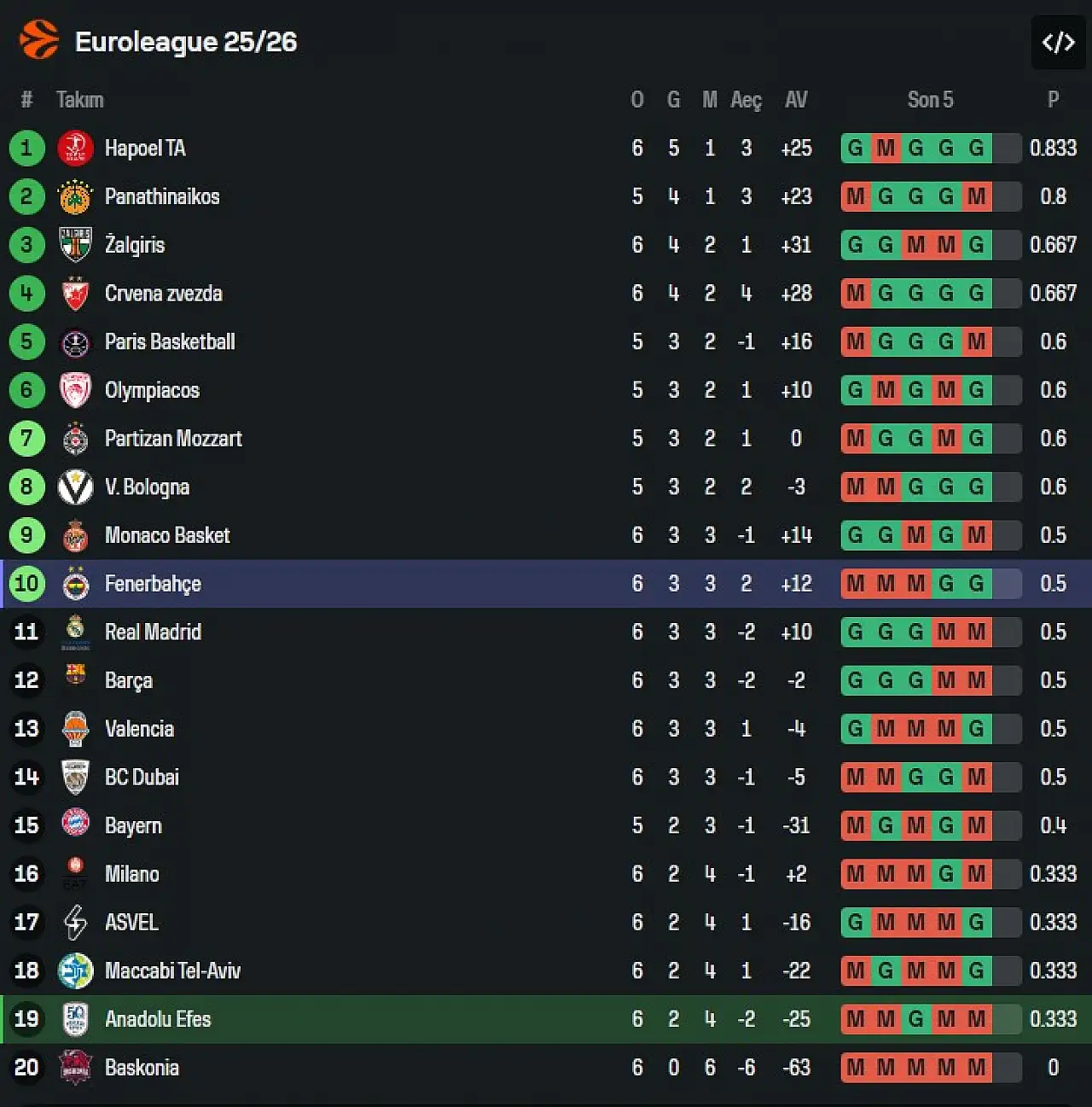Viewport: 1092px width, 1107px height.
Task: Open the Olympiacos team link
Action: pyautogui.click(x=152, y=390)
